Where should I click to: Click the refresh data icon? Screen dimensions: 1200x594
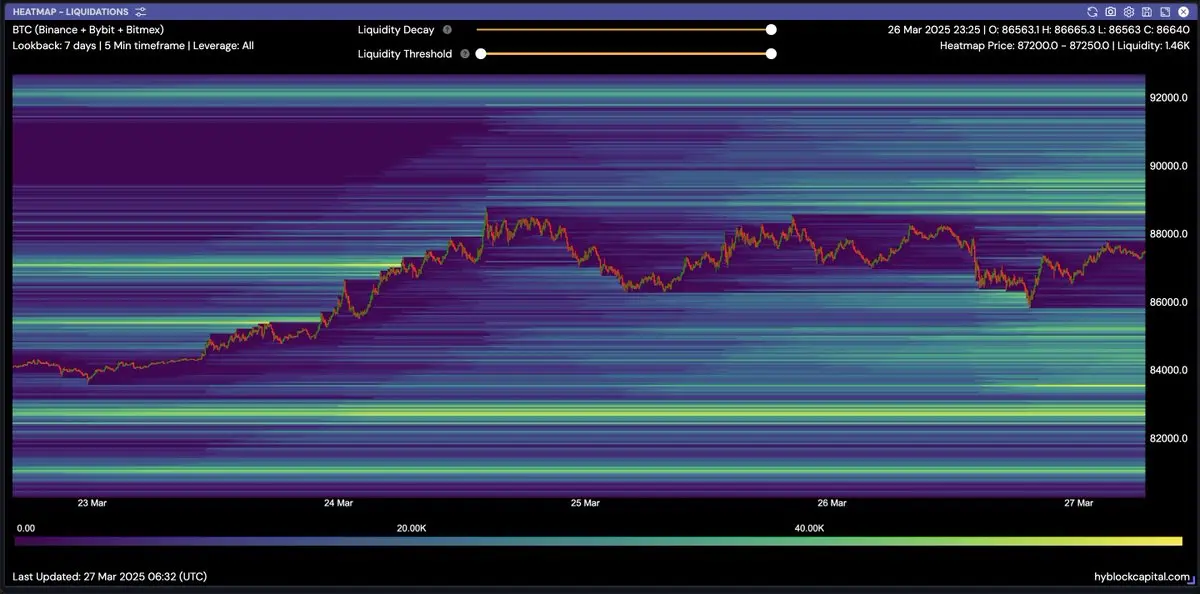1092,12
